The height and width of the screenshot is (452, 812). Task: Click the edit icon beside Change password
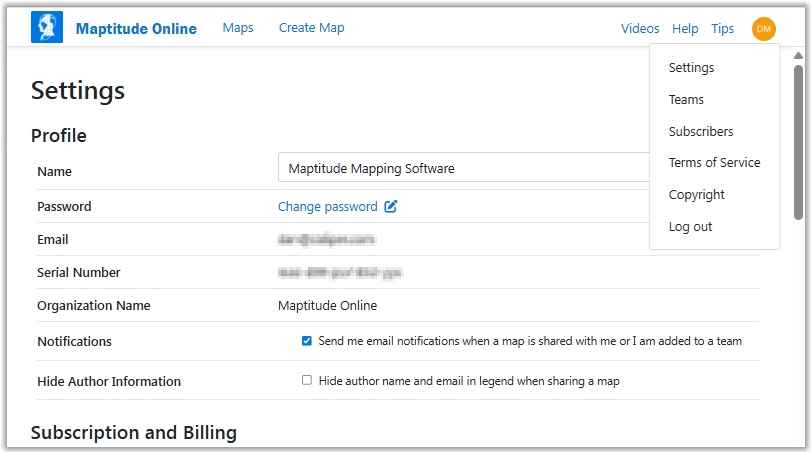pos(391,207)
